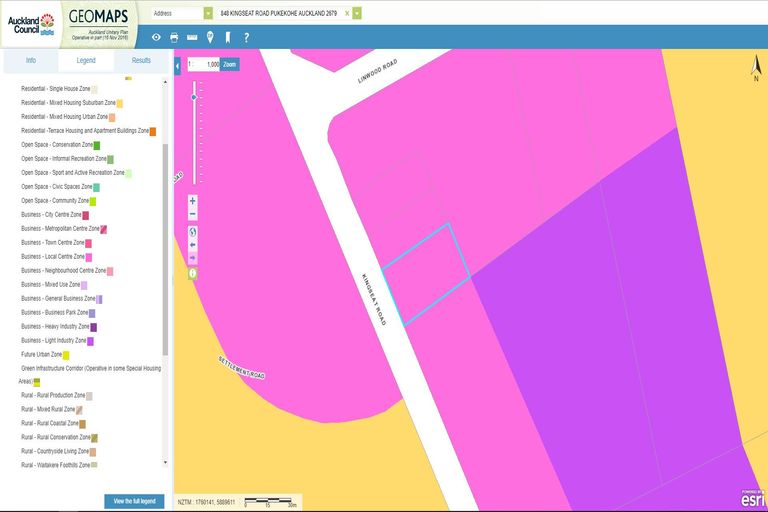768x512 pixels.
Task: Click the zoom level slider handle
Action: (x=194, y=97)
